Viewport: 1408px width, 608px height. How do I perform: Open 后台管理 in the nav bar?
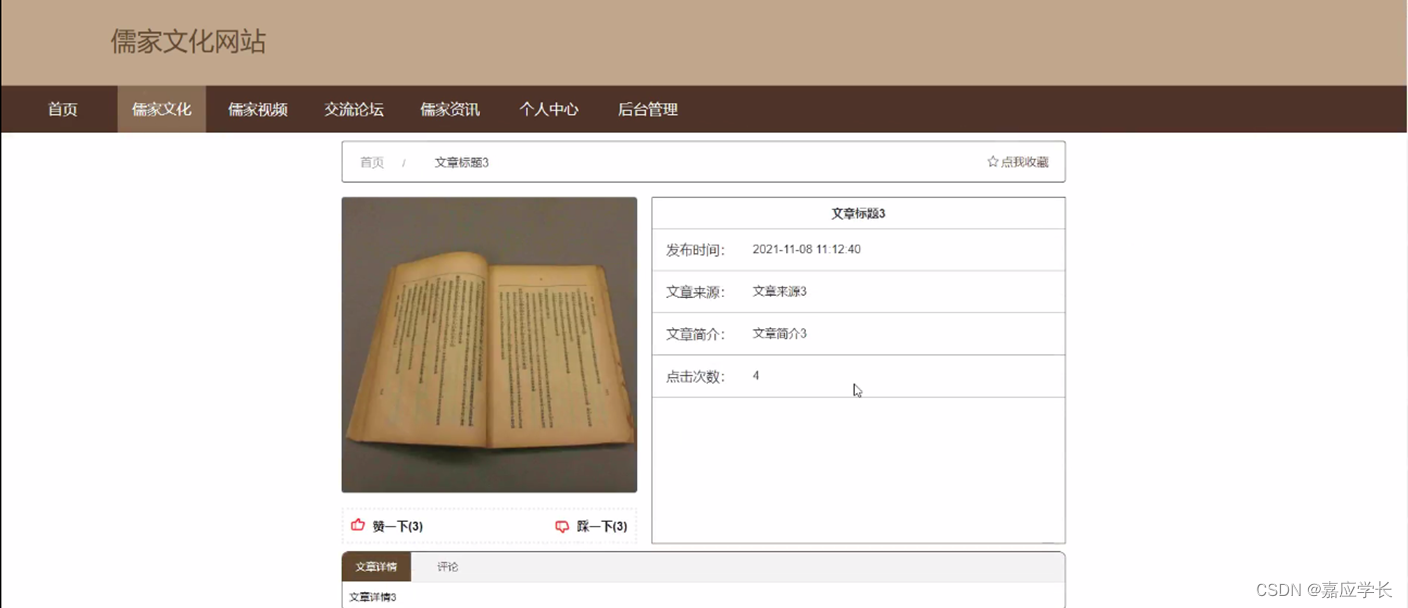(x=648, y=110)
